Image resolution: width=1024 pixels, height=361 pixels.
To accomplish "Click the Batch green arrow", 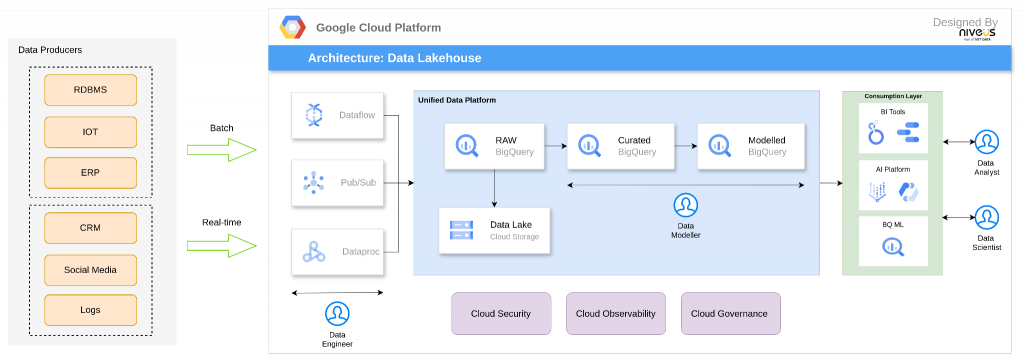I will (221, 150).
